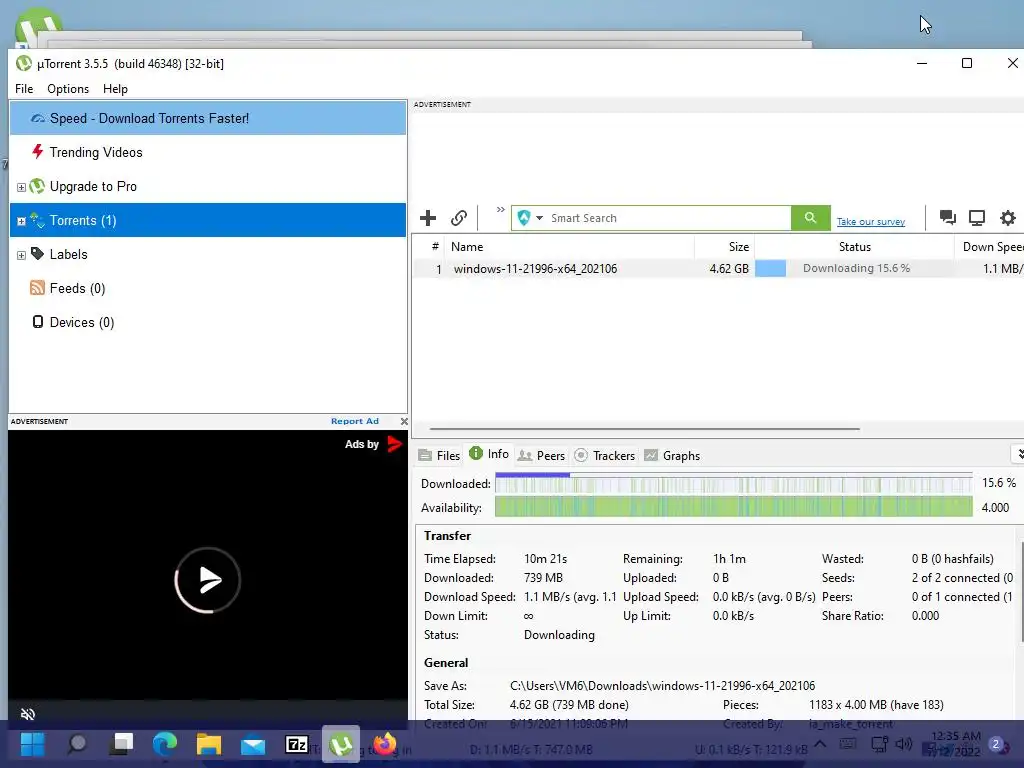Click the chat bubbles toolbar icon
This screenshot has height=768, width=1024.
point(948,217)
